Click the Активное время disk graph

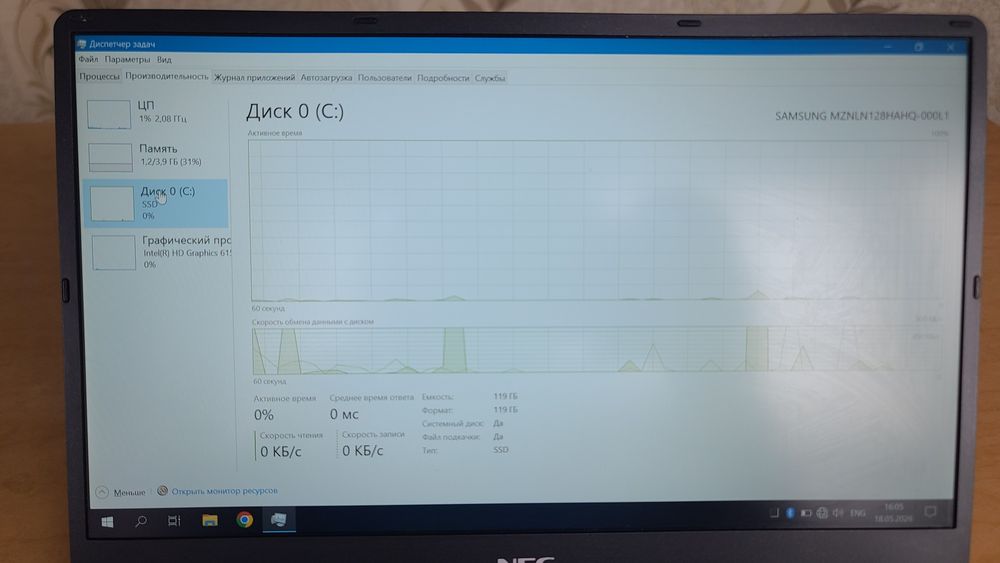coord(598,221)
